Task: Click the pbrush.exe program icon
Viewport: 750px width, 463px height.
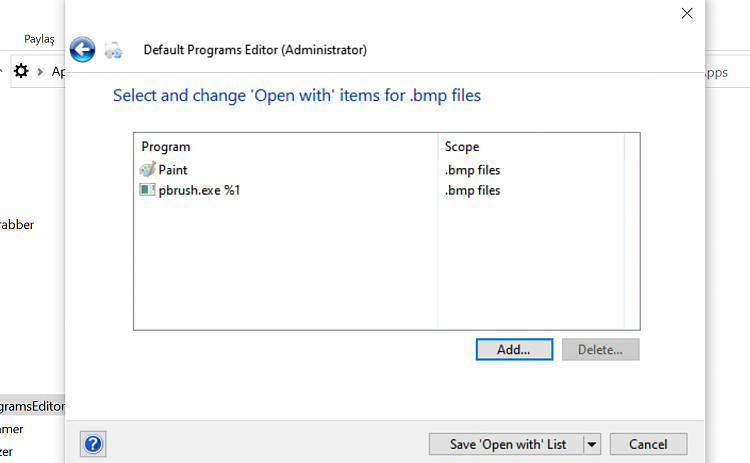Action: coord(147,190)
